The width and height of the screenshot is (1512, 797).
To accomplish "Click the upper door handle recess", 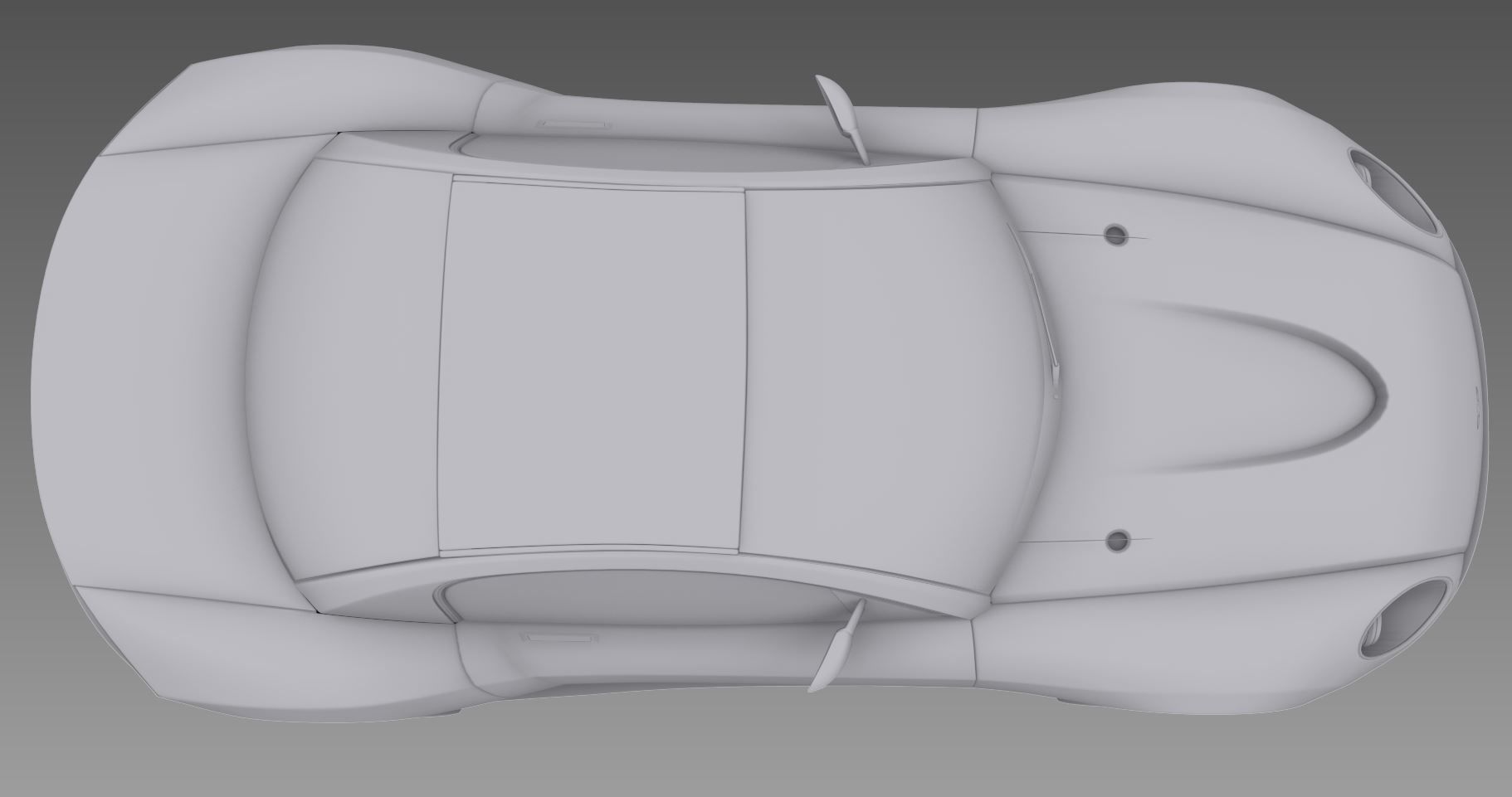I will [573, 124].
